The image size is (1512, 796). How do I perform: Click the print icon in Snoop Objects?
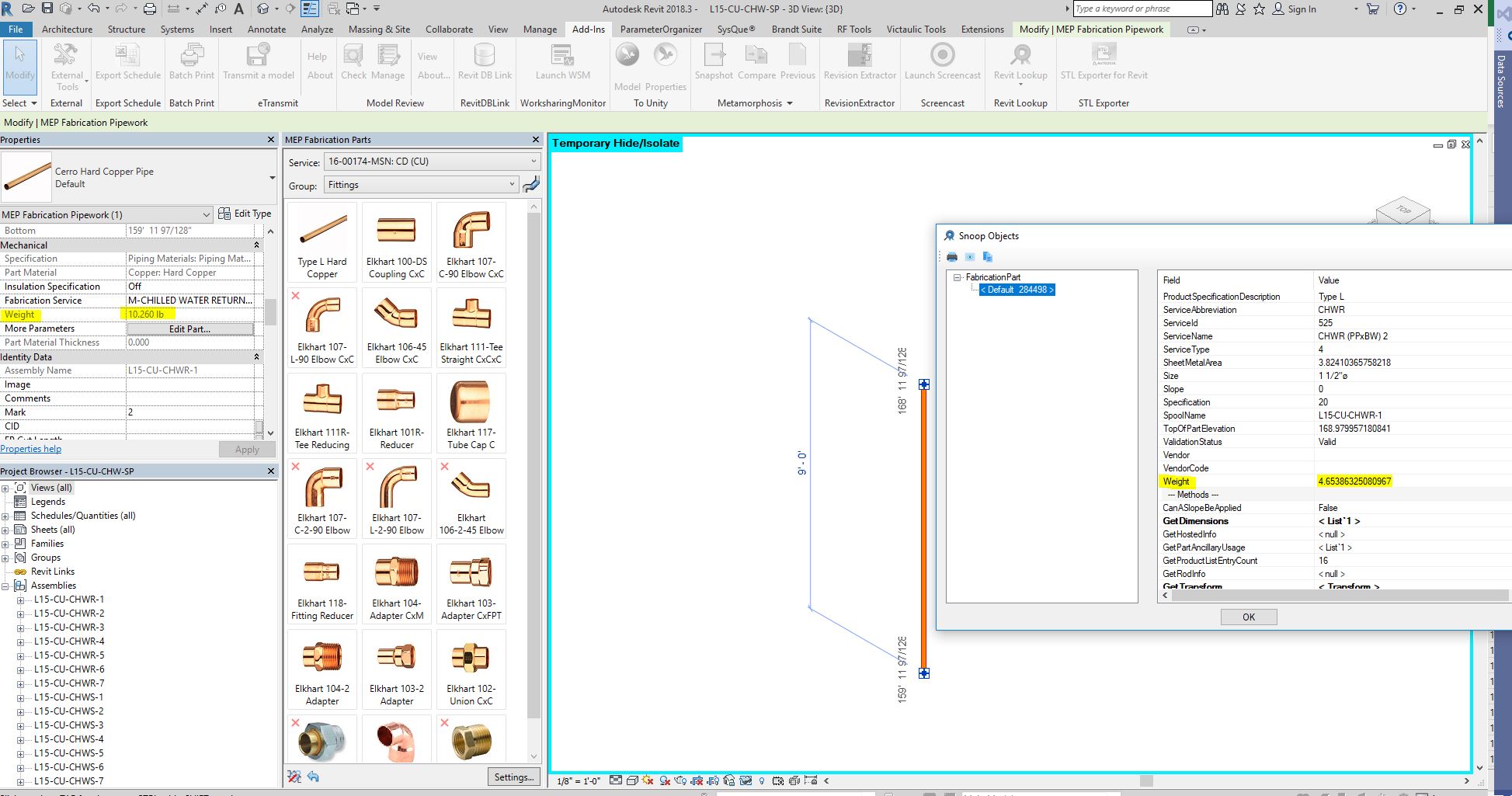tap(951, 257)
